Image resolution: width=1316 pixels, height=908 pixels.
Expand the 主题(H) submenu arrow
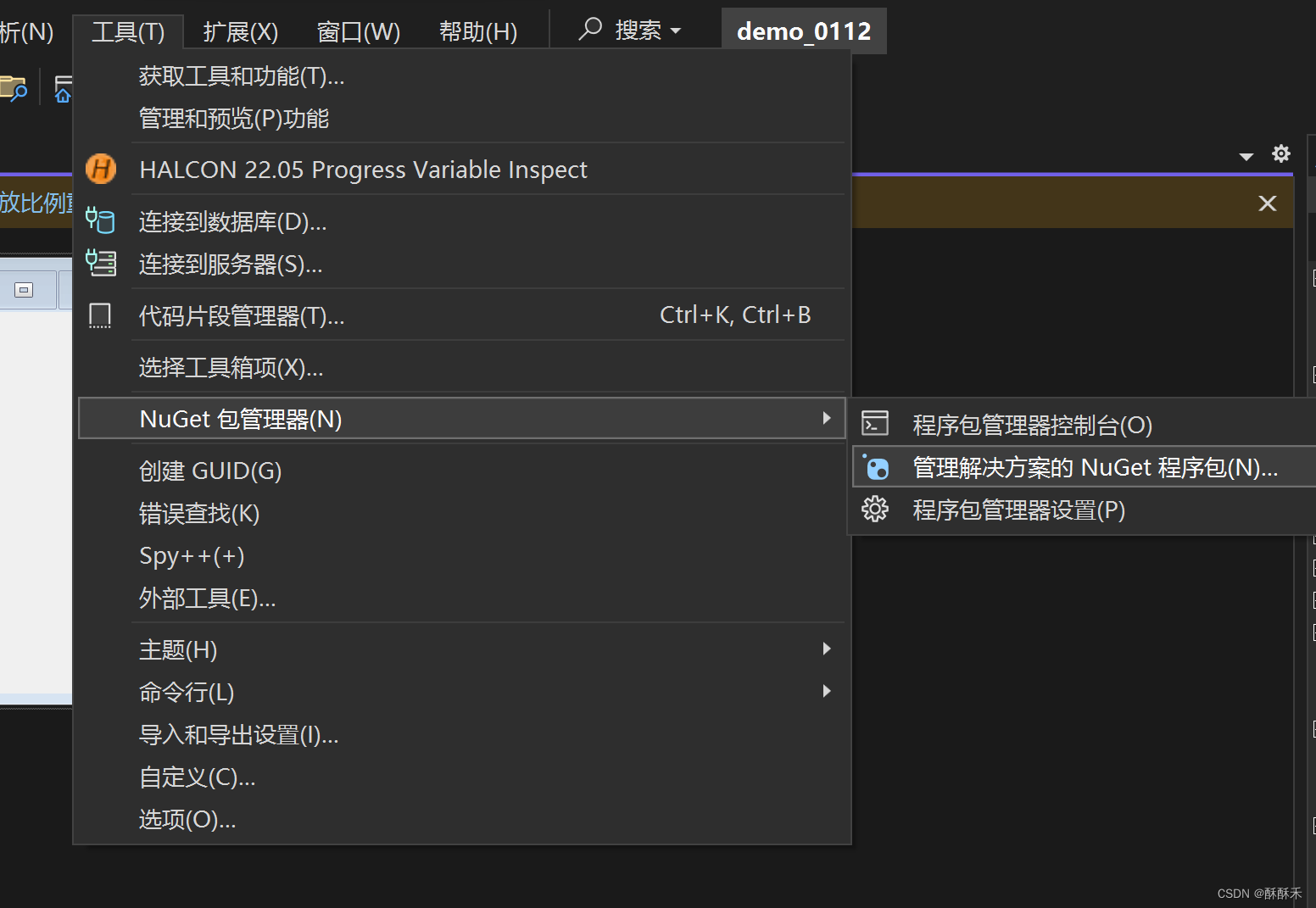tap(826, 649)
